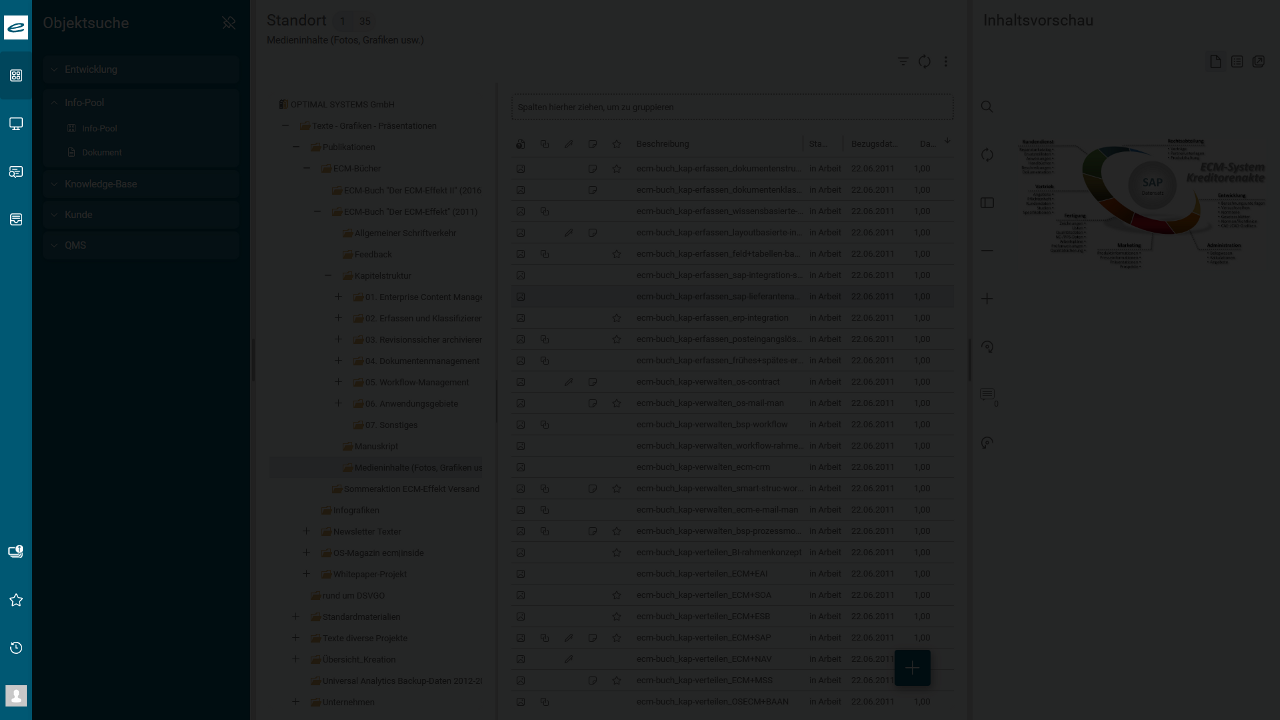
Task: Click the floating plus add button
Action: pyautogui.click(x=912, y=668)
